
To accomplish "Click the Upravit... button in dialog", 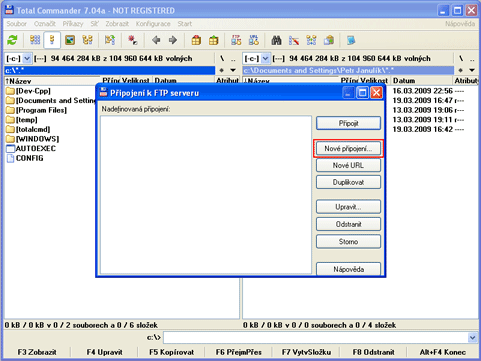I will pyautogui.click(x=348, y=207).
